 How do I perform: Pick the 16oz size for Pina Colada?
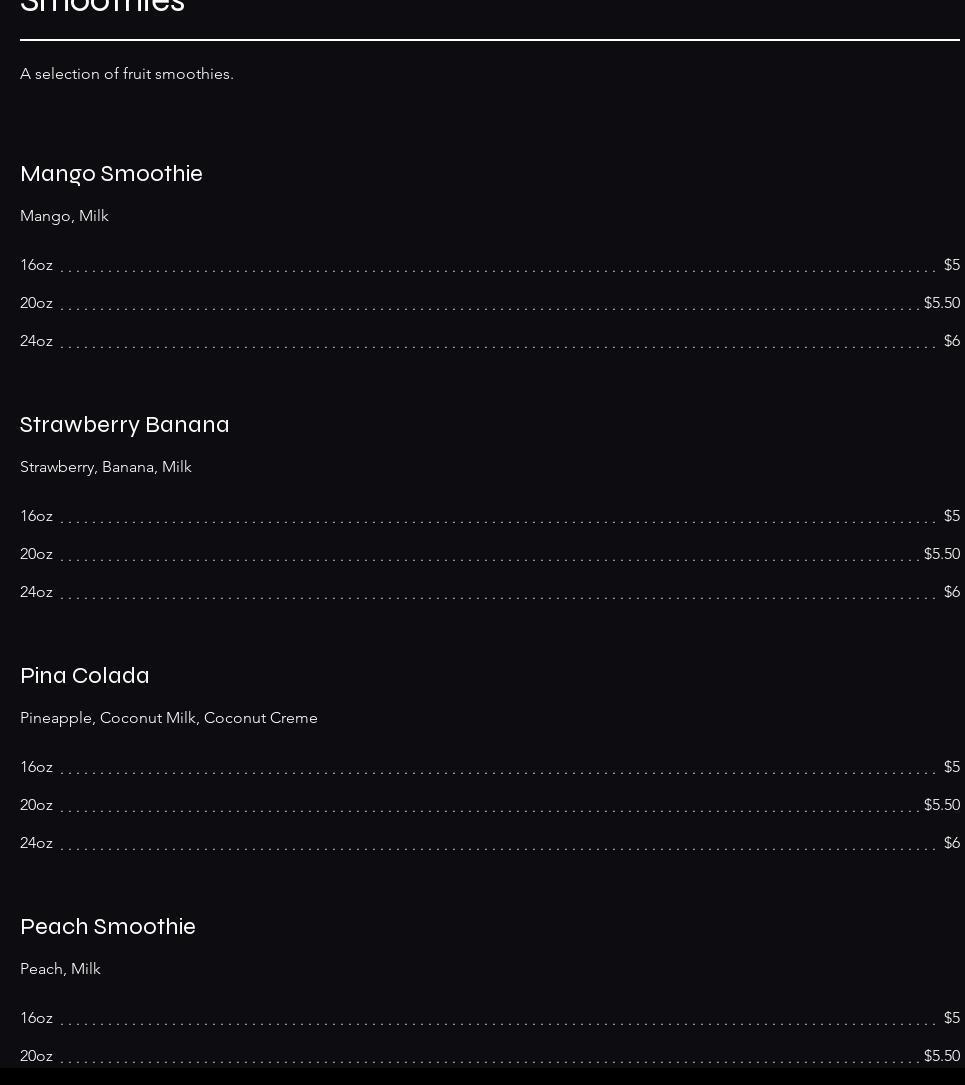[x=36, y=767]
